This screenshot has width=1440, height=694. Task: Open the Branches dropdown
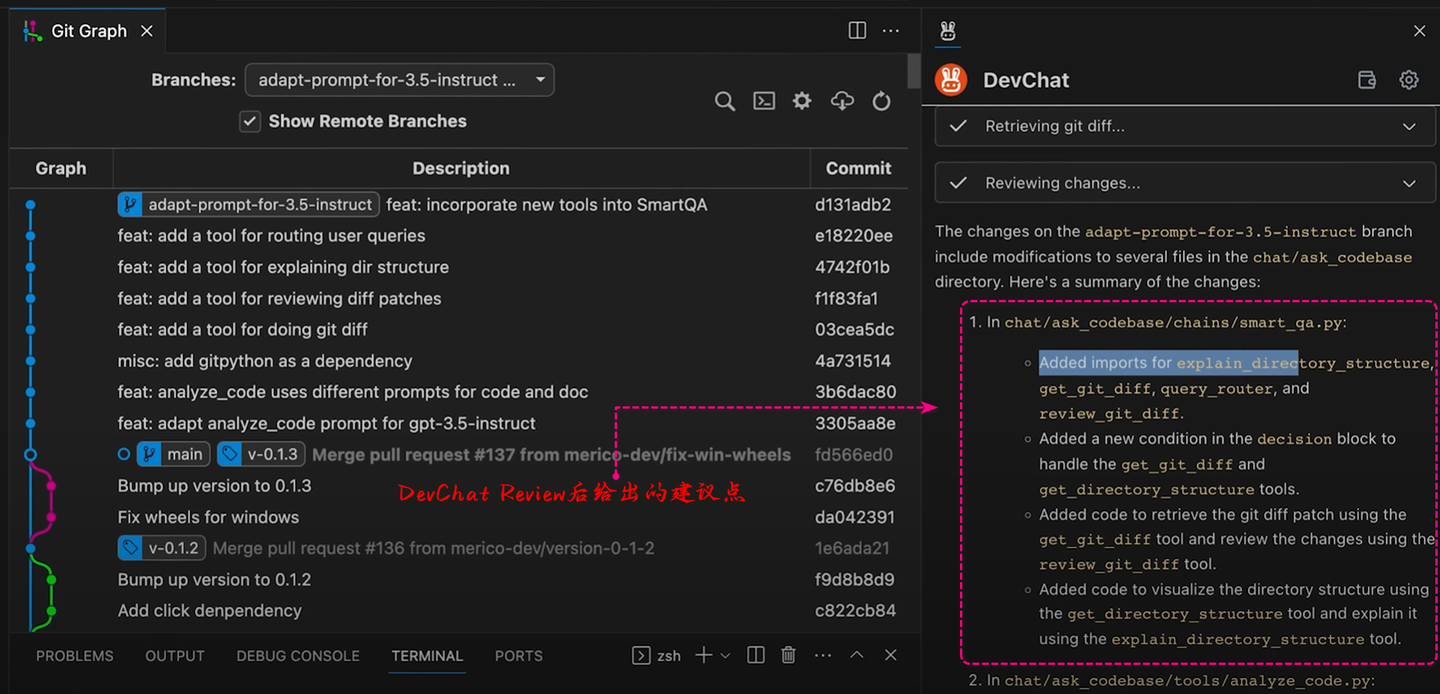(x=399, y=80)
